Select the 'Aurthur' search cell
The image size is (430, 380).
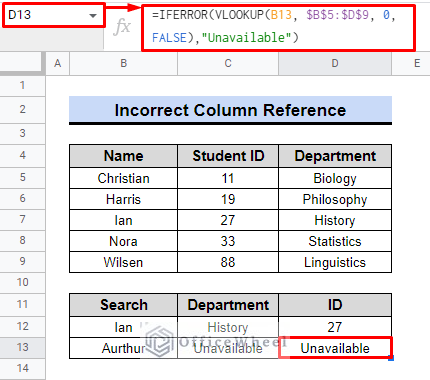tap(124, 348)
